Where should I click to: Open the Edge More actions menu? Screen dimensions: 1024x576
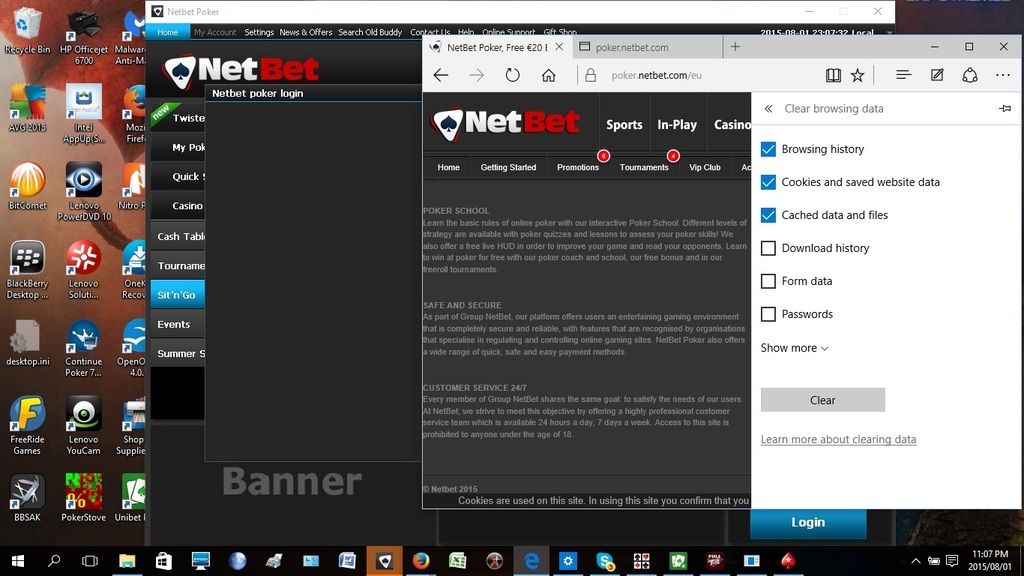click(1003, 75)
